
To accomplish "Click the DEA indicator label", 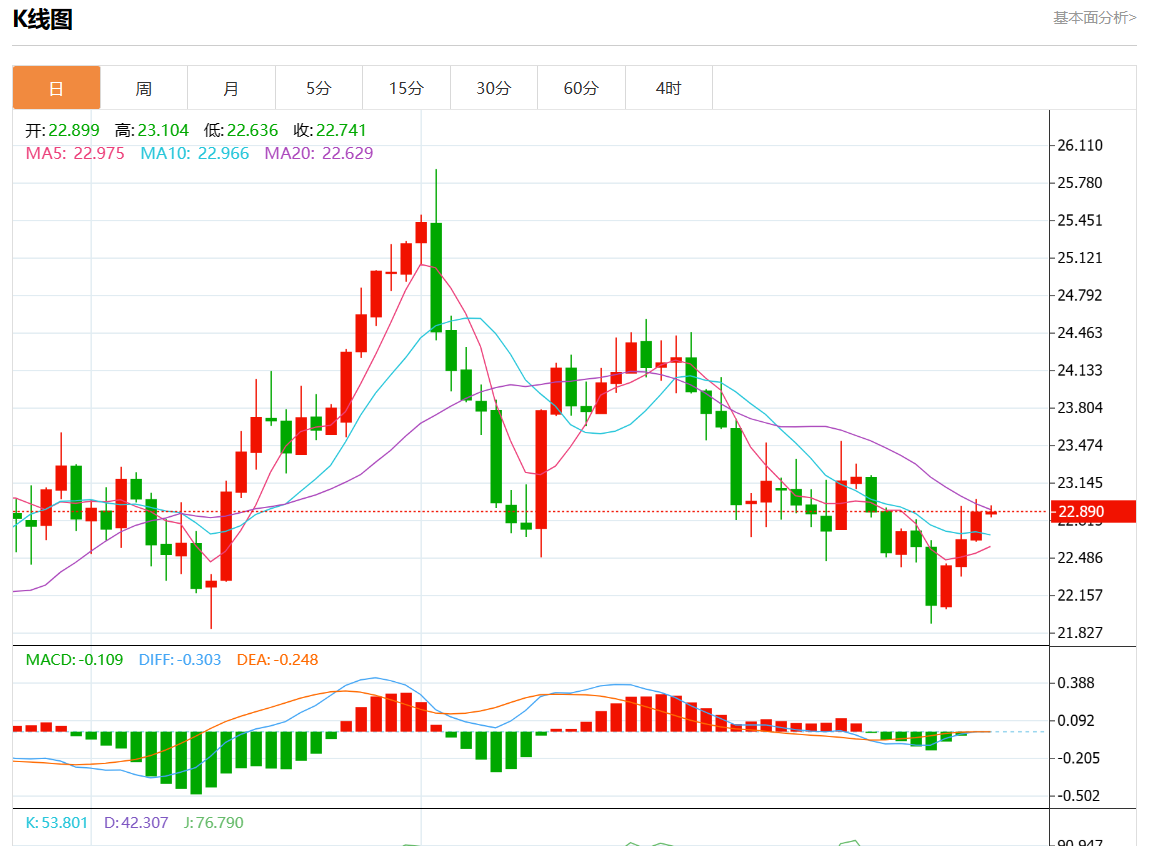I will pos(277,660).
